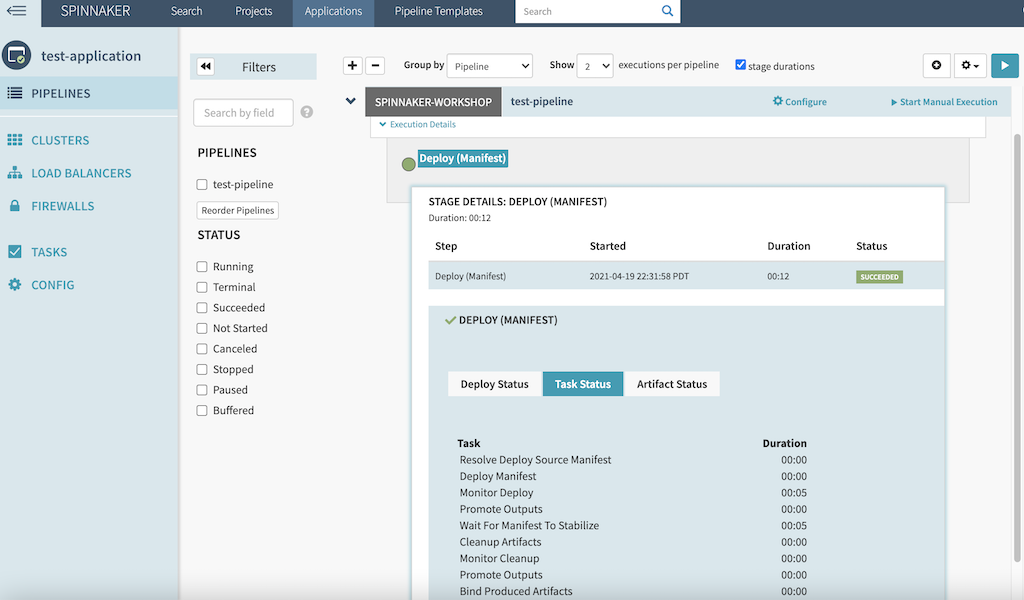
Task: Check the Terminal status filter
Action: (202, 287)
